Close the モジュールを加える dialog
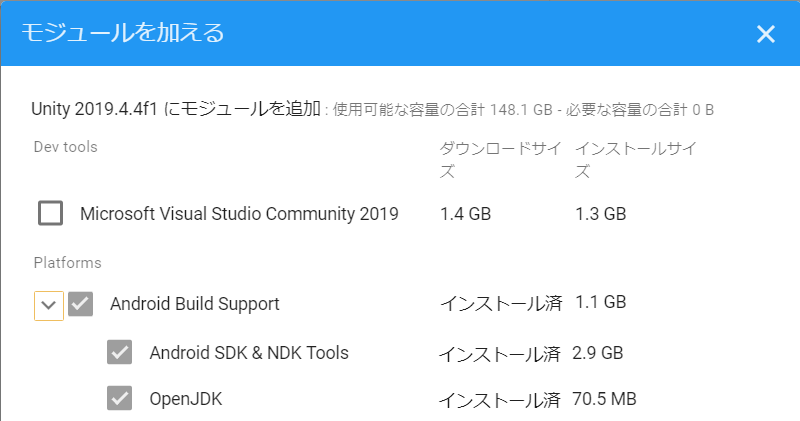800x421 pixels. (x=765, y=34)
